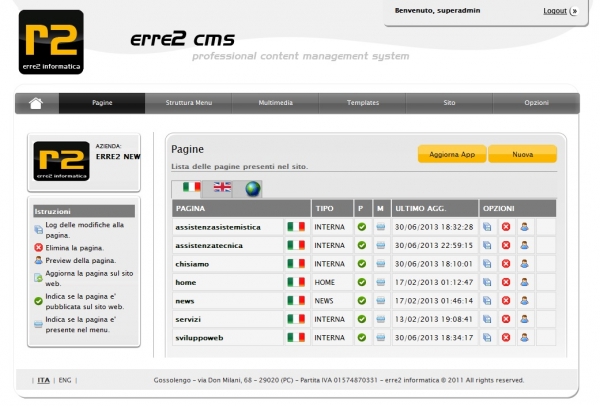This screenshot has width=600, height=406.
Task: Toggle published status of chisiamo
Action: coord(362,264)
